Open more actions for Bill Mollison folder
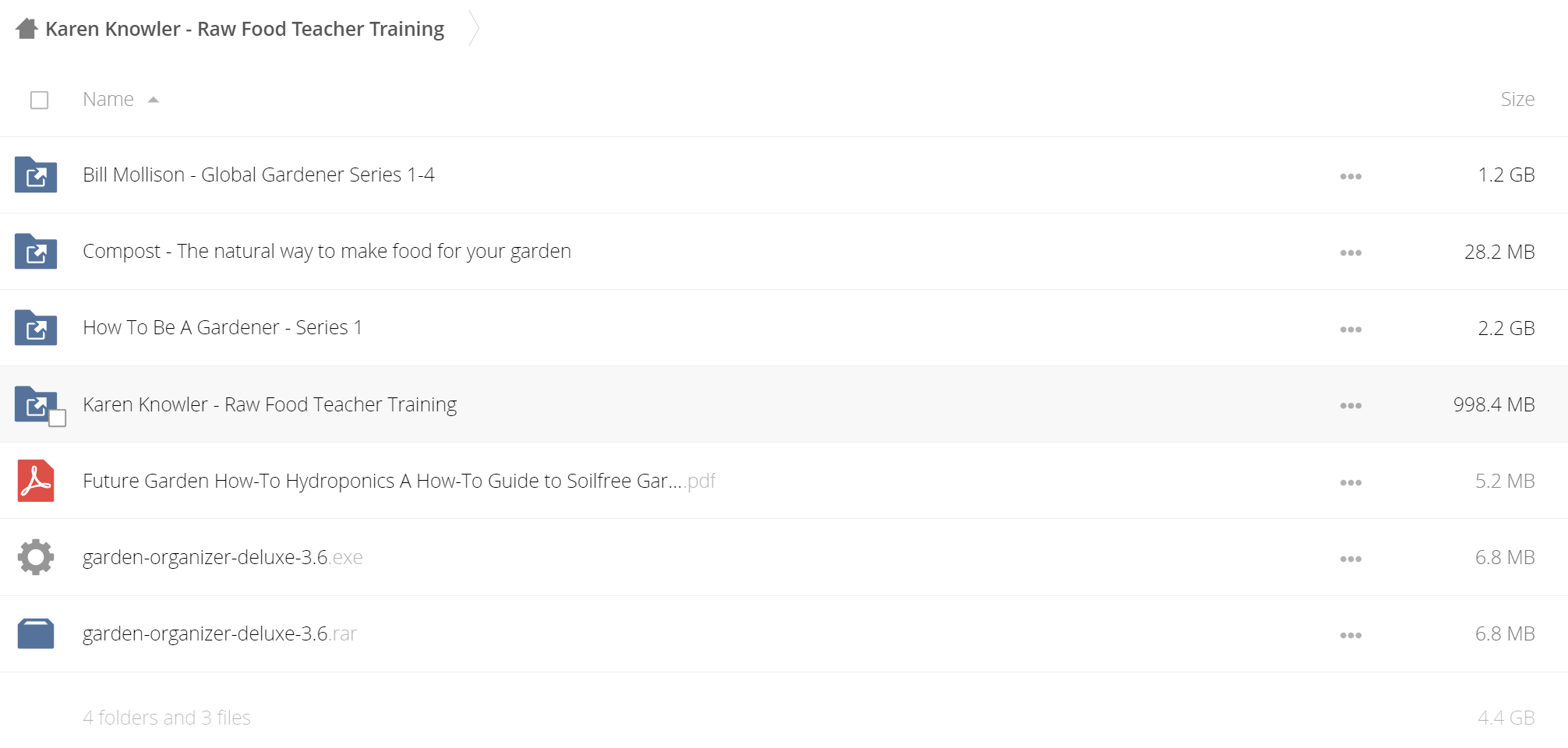This screenshot has height=748, width=1568. (x=1351, y=176)
